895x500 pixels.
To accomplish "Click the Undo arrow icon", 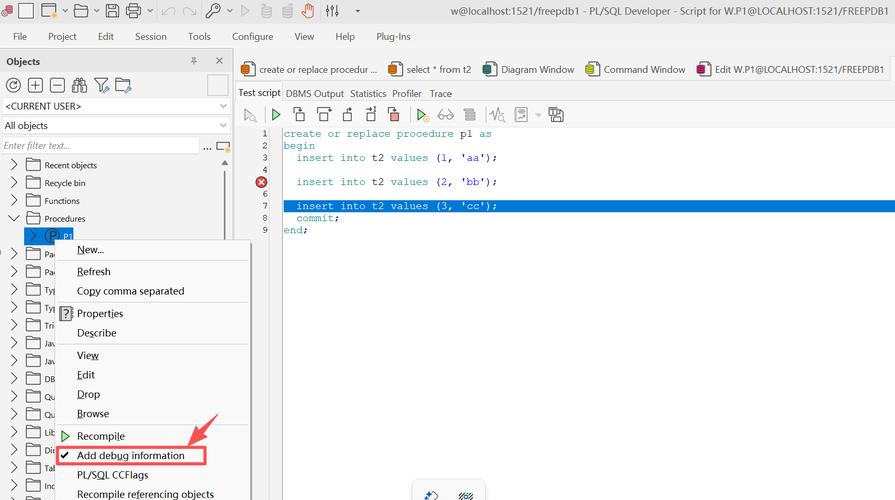I will [x=168, y=11].
